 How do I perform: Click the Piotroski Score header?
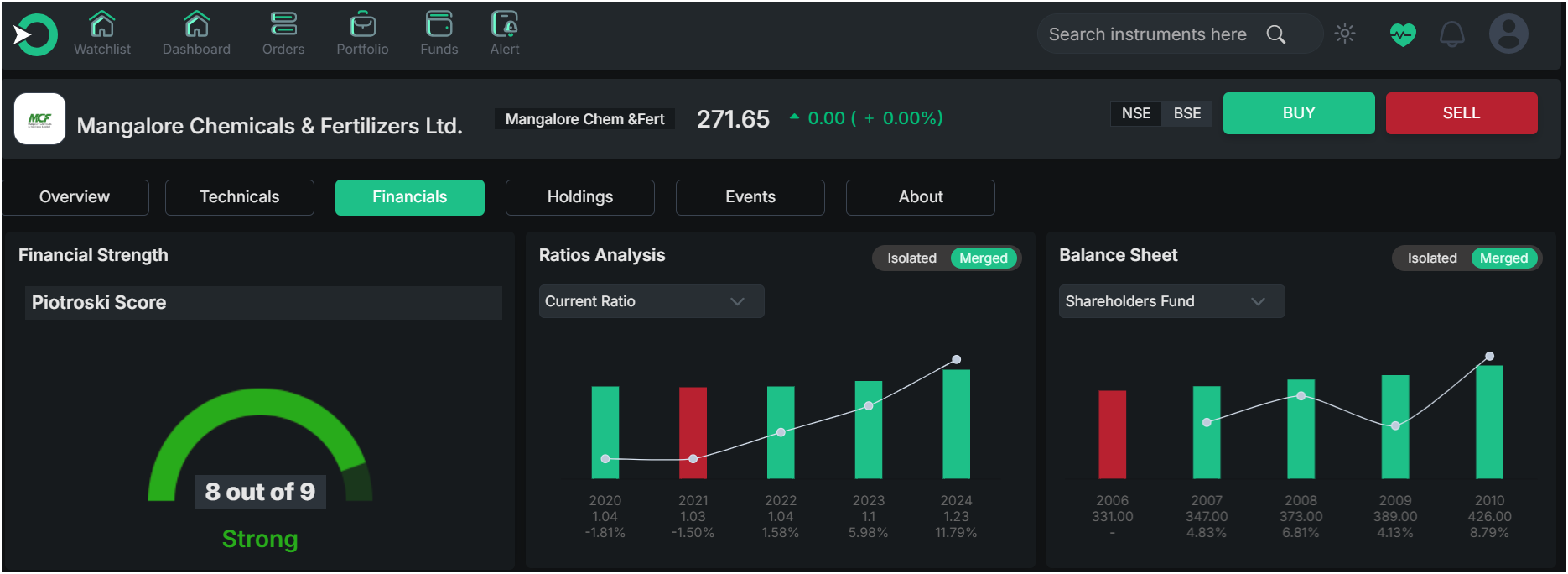pyautogui.click(x=263, y=303)
